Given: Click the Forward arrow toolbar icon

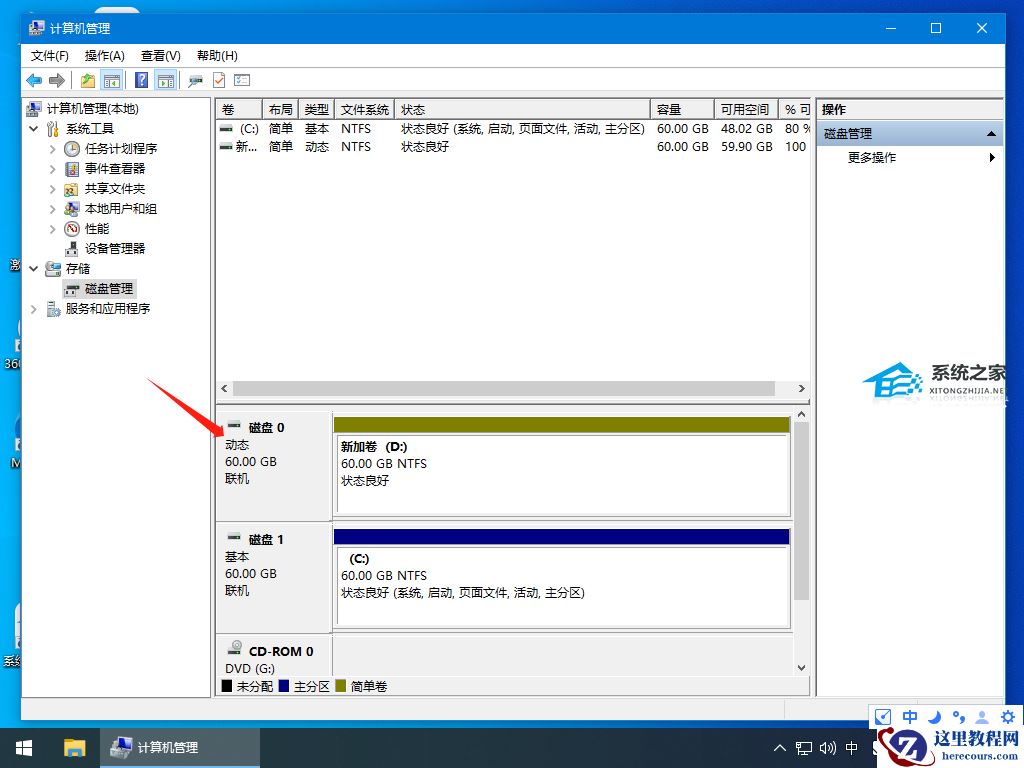Looking at the screenshot, I should tap(57, 80).
